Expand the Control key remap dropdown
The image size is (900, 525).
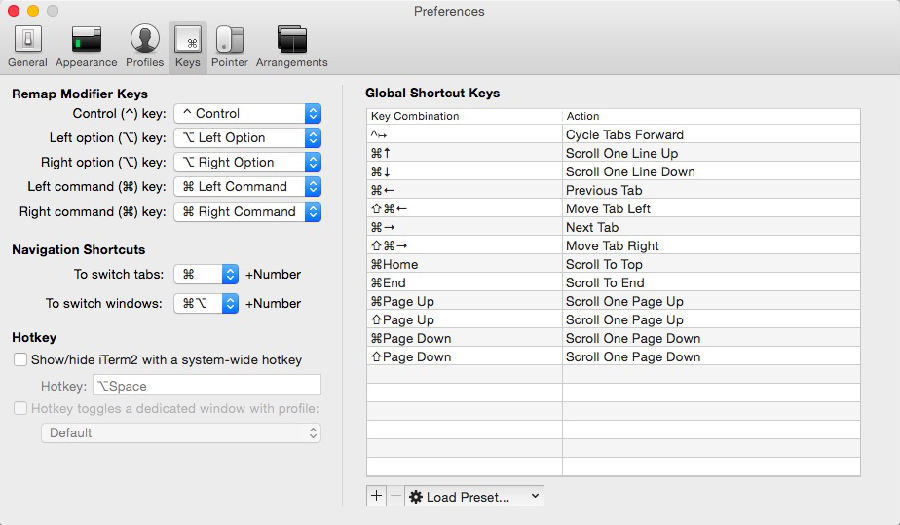(246, 114)
